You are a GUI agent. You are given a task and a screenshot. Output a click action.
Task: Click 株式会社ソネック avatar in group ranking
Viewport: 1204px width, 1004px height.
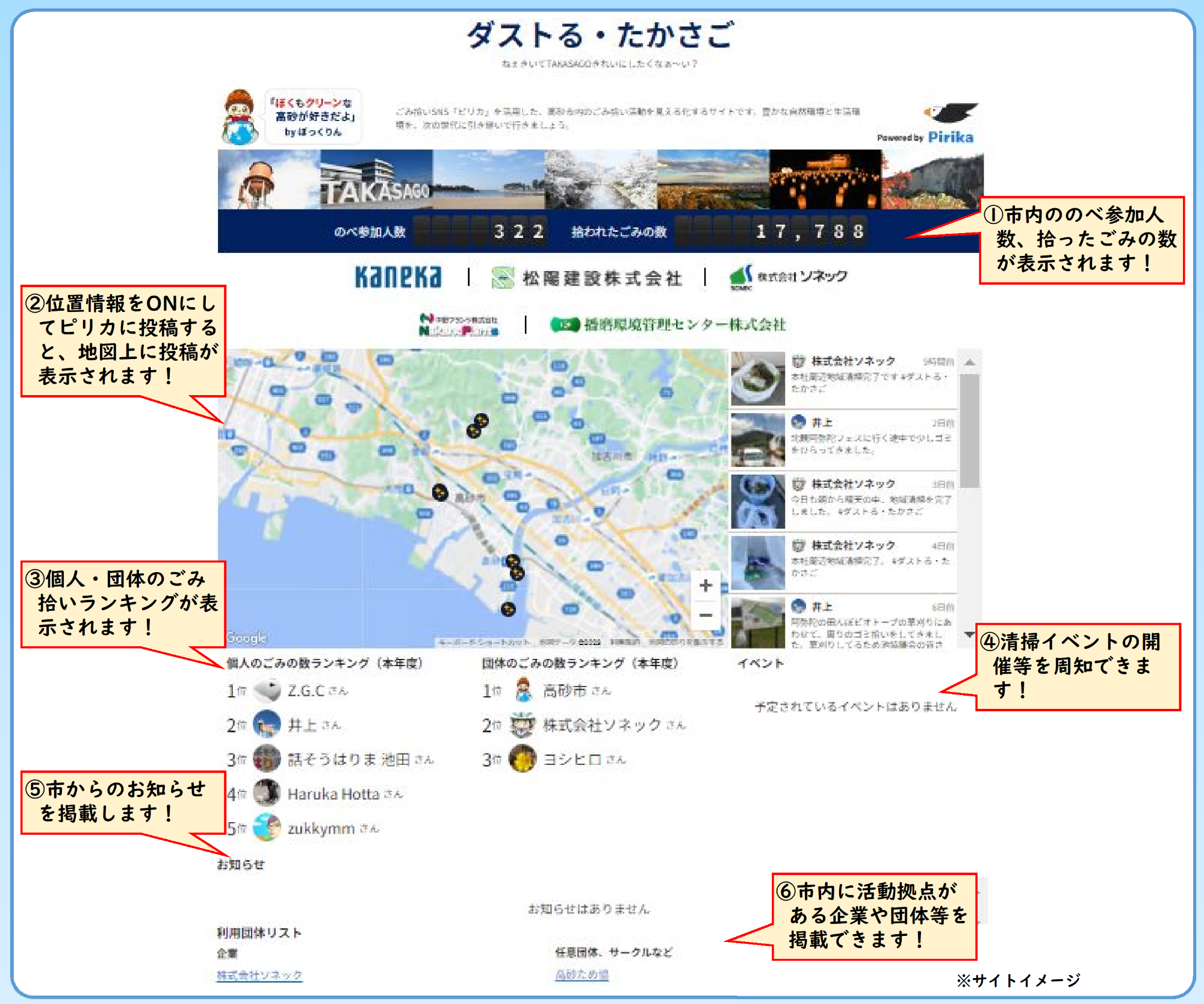[523, 725]
